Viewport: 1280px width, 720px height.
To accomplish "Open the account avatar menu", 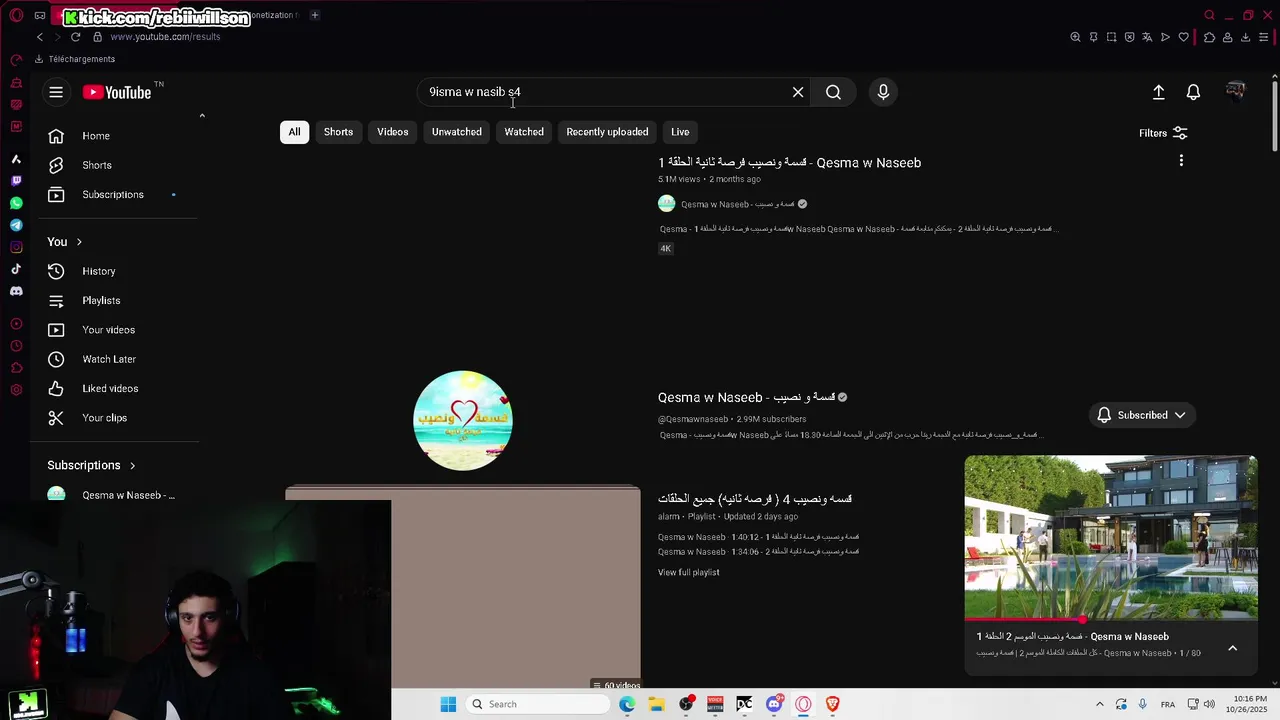I will click(x=1236, y=92).
